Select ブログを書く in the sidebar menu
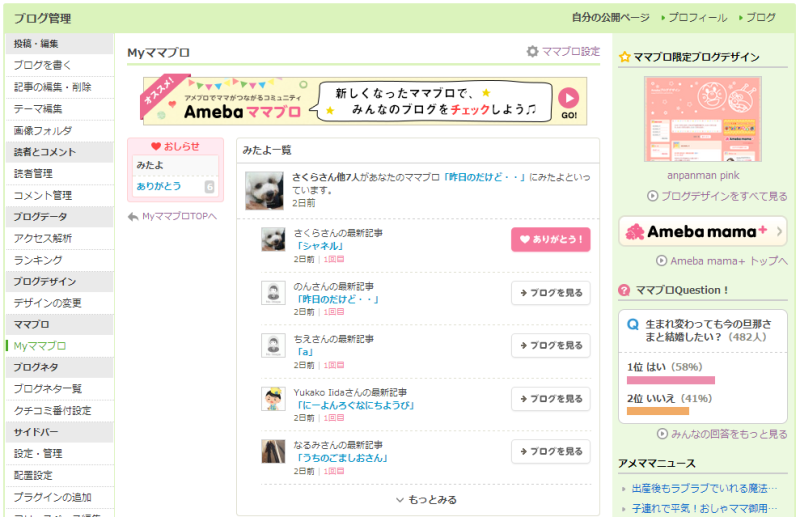 (43, 65)
